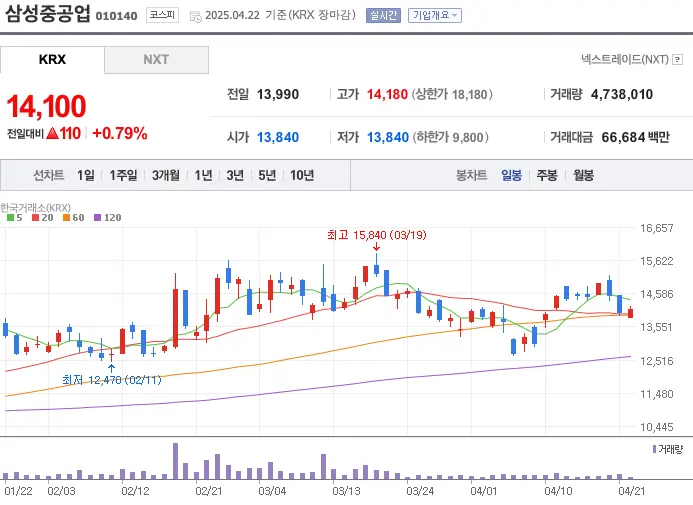Click the 04/21 date axis label
693x505 pixels.
632,491
